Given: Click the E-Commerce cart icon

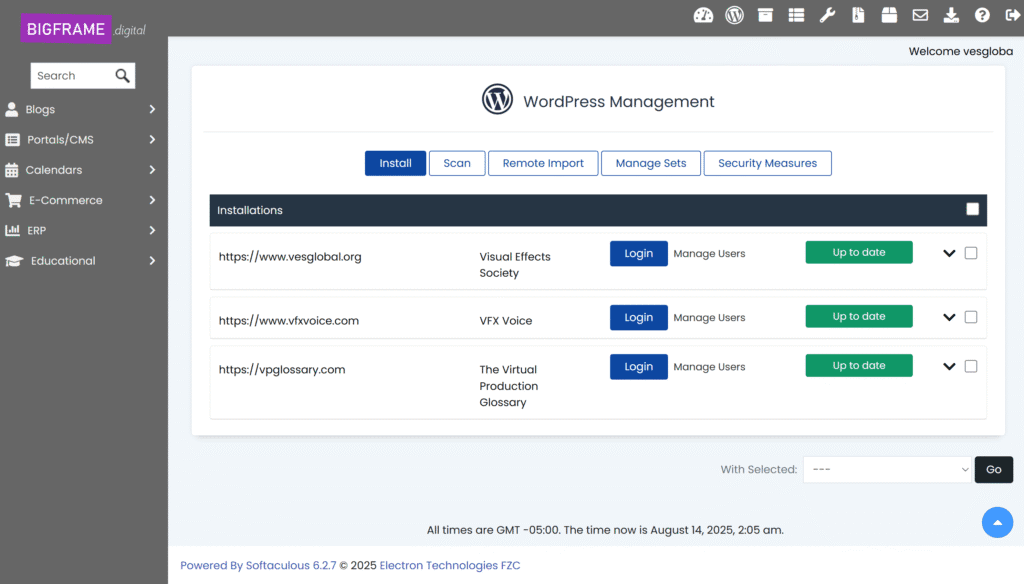Looking at the screenshot, I should pos(13,200).
